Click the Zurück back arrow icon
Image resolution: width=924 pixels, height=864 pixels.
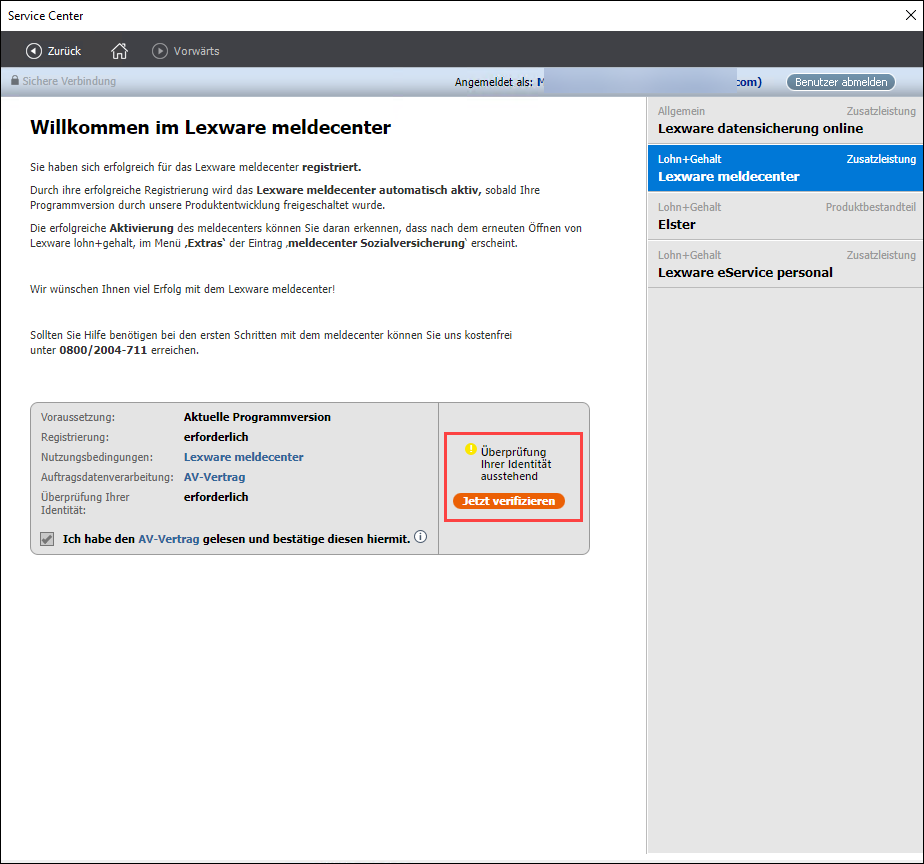tap(34, 51)
